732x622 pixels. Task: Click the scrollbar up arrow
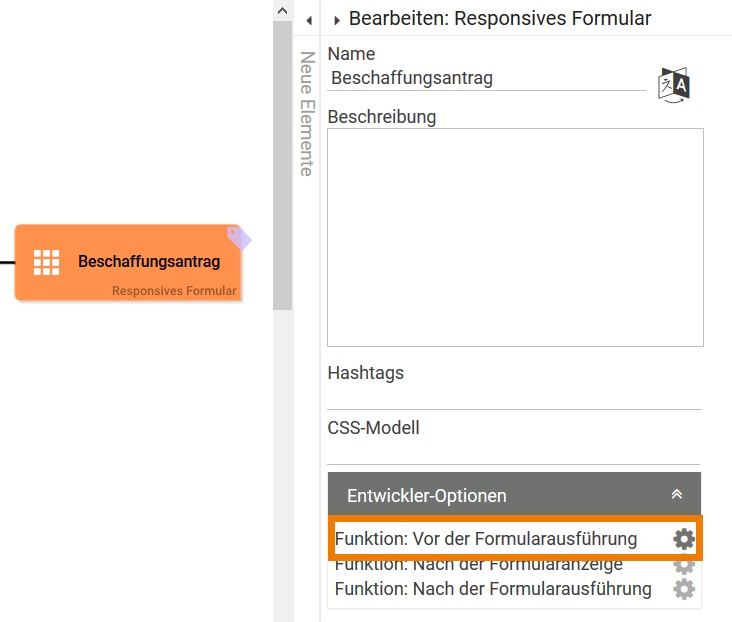[x=282, y=11]
